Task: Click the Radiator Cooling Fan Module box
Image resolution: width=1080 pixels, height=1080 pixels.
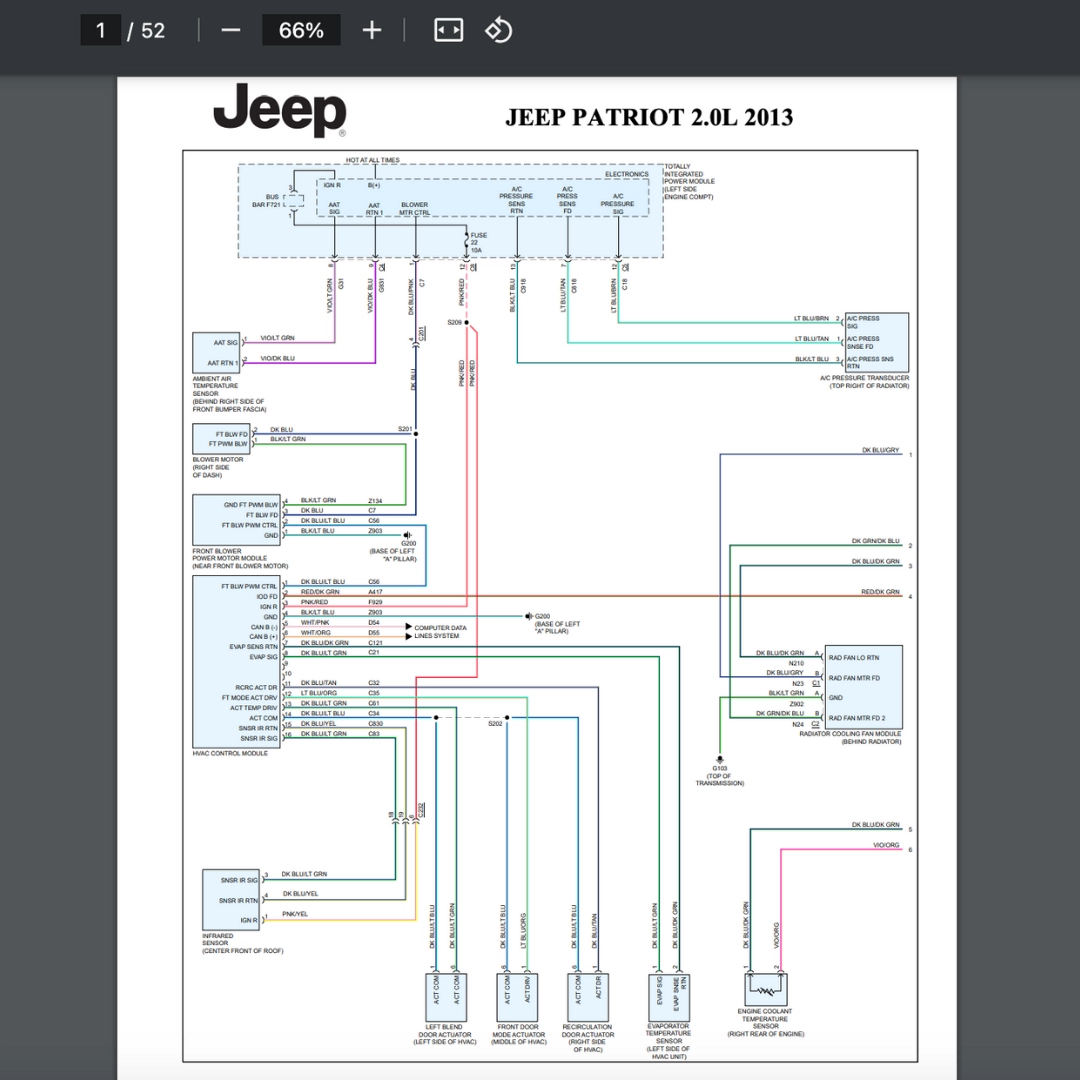Action: tap(863, 687)
